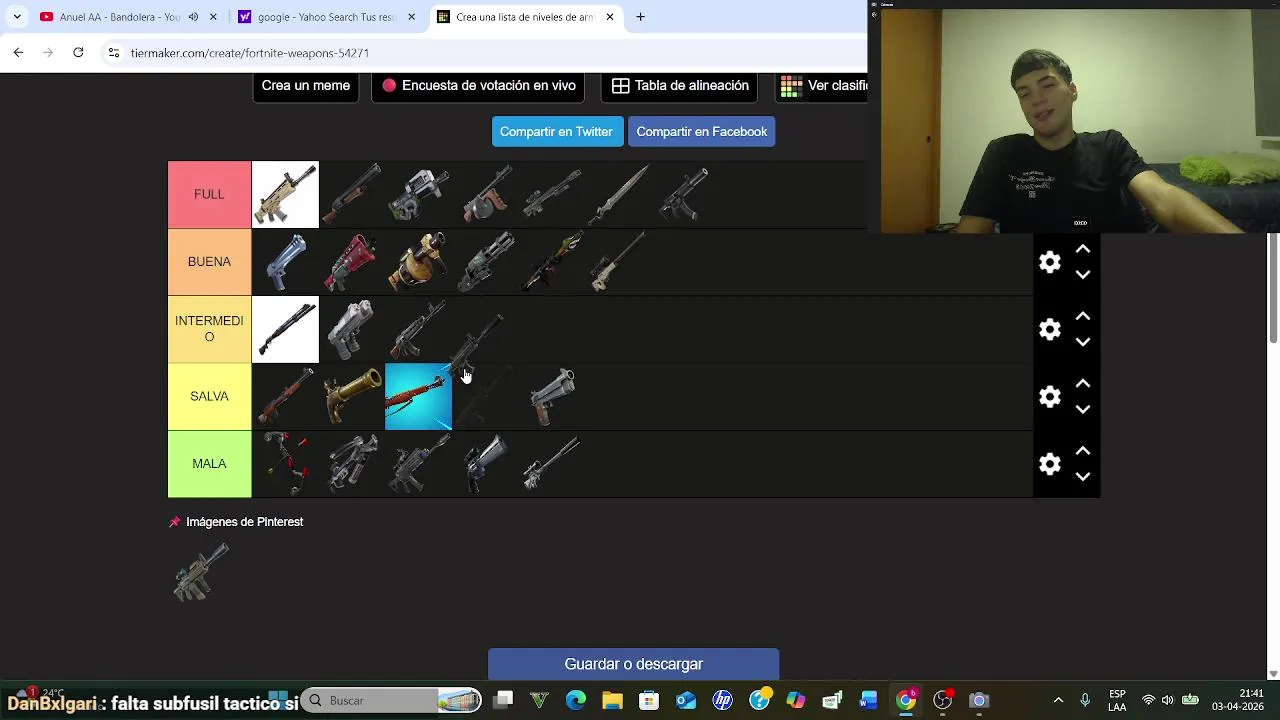This screenshot has height=720, width=1280.
Task: Click the INTERMEDIO tier label
Action: tap(209, 329)
